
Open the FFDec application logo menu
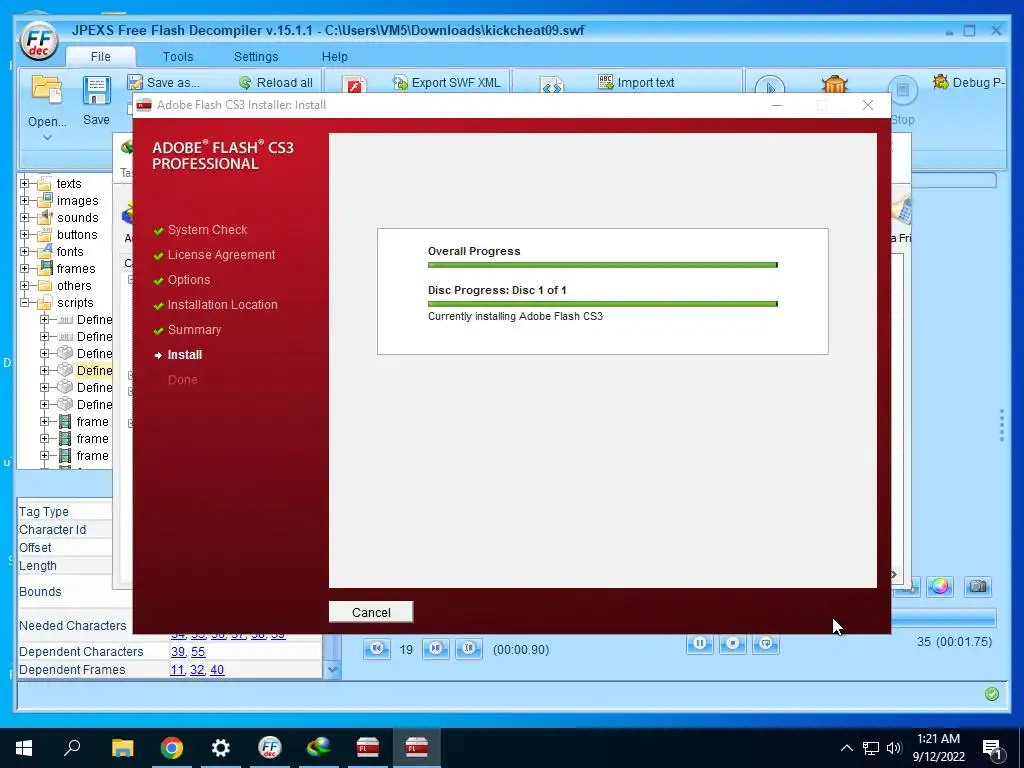[x=39, y=41]
